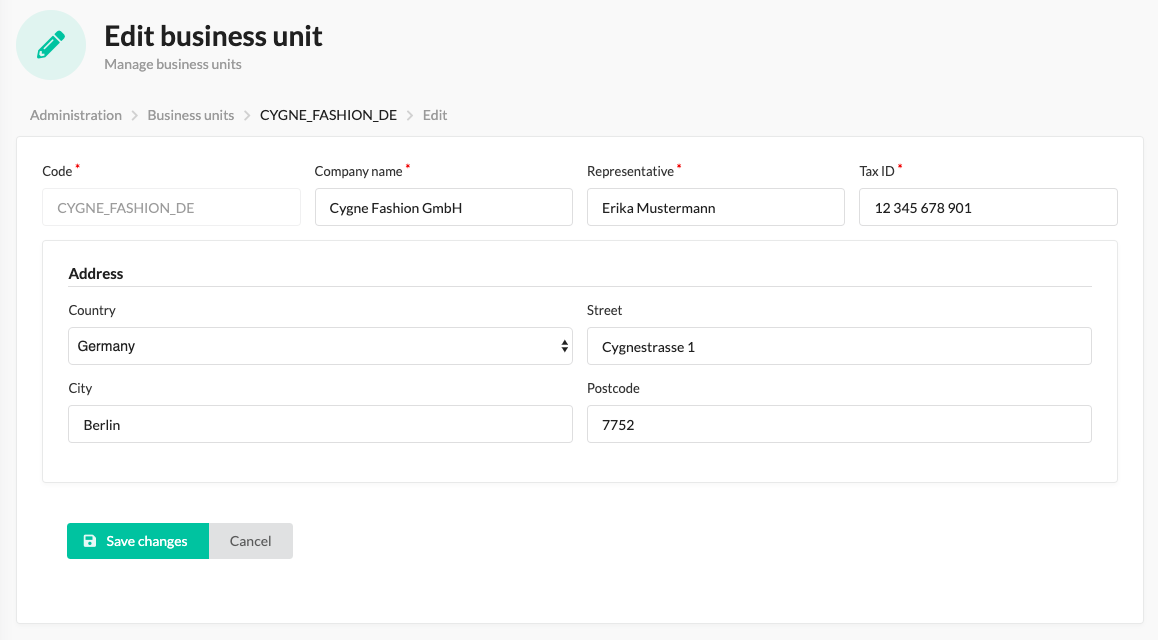
Task: Open the Country dropdown showing Germany
Action: (321, 346)
